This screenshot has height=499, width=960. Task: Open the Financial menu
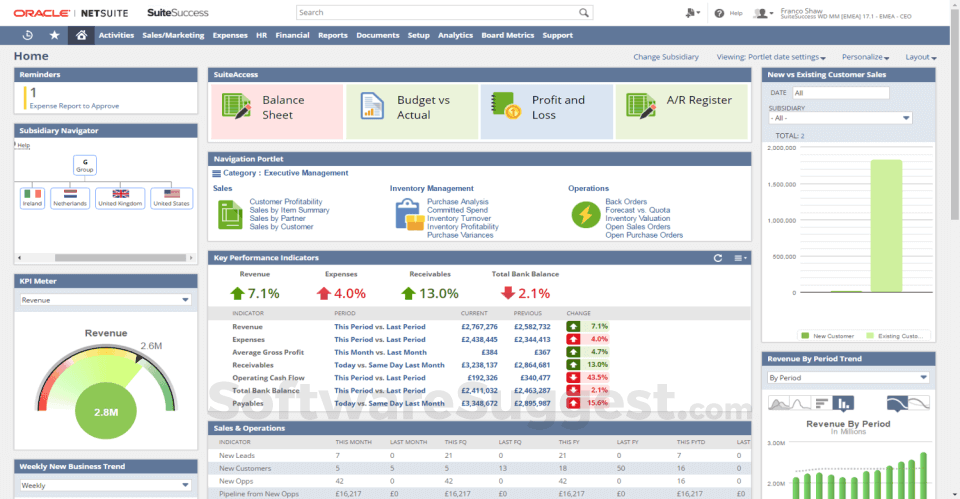pyautogui.click(x=292, y=35)
